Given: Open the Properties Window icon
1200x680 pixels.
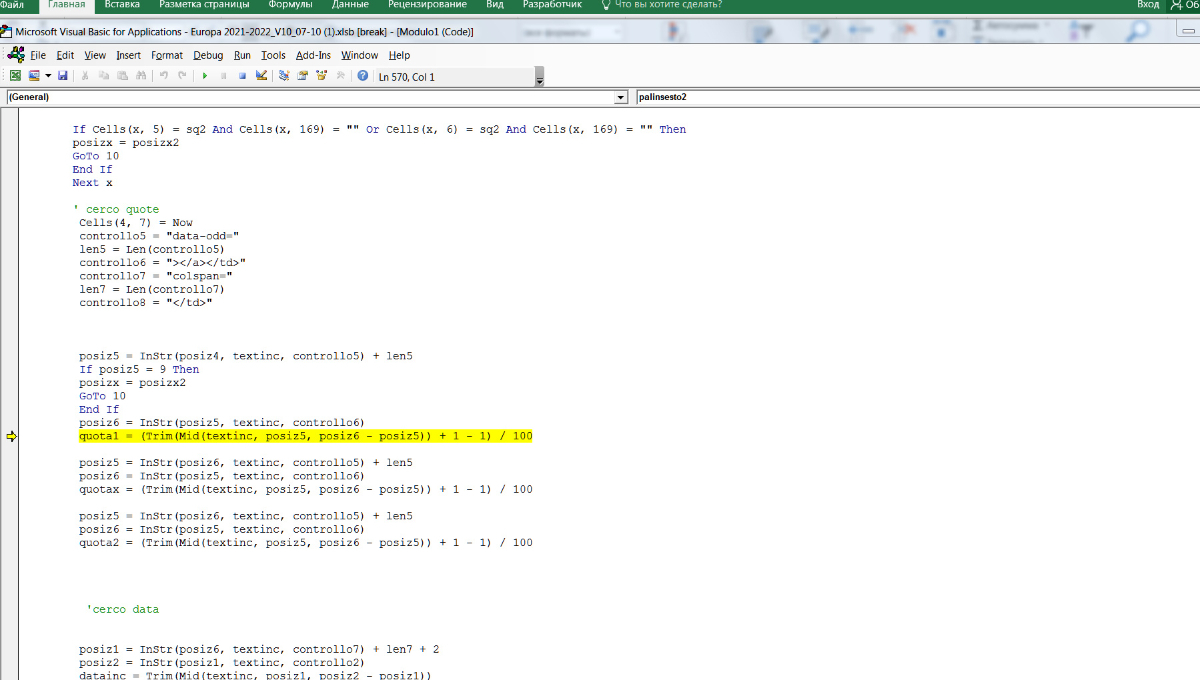Looking at the screenshot, I should click(x=302, y=76).
